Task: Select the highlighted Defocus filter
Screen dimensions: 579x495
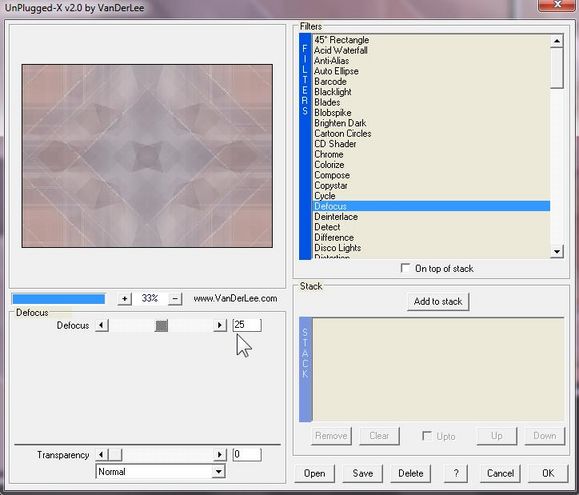Action: coord(431,206)
